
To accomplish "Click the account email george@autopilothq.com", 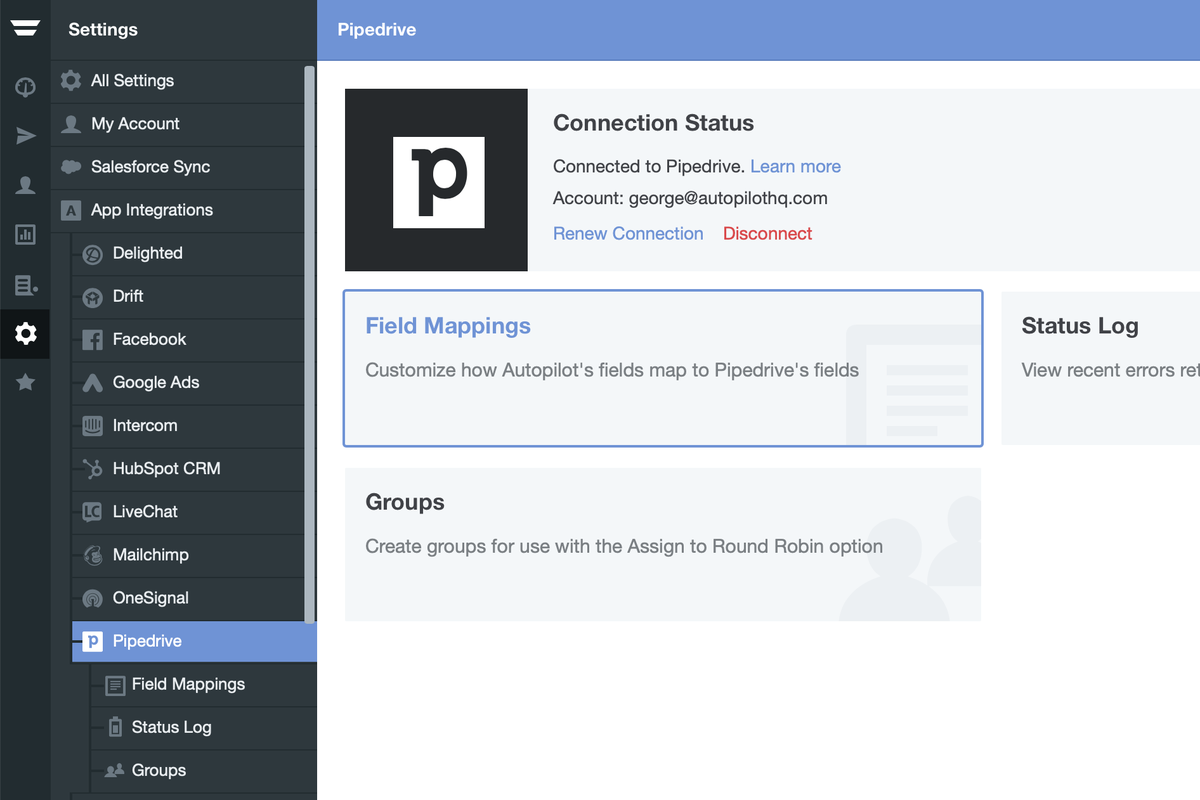I will [x=728, y=198].
